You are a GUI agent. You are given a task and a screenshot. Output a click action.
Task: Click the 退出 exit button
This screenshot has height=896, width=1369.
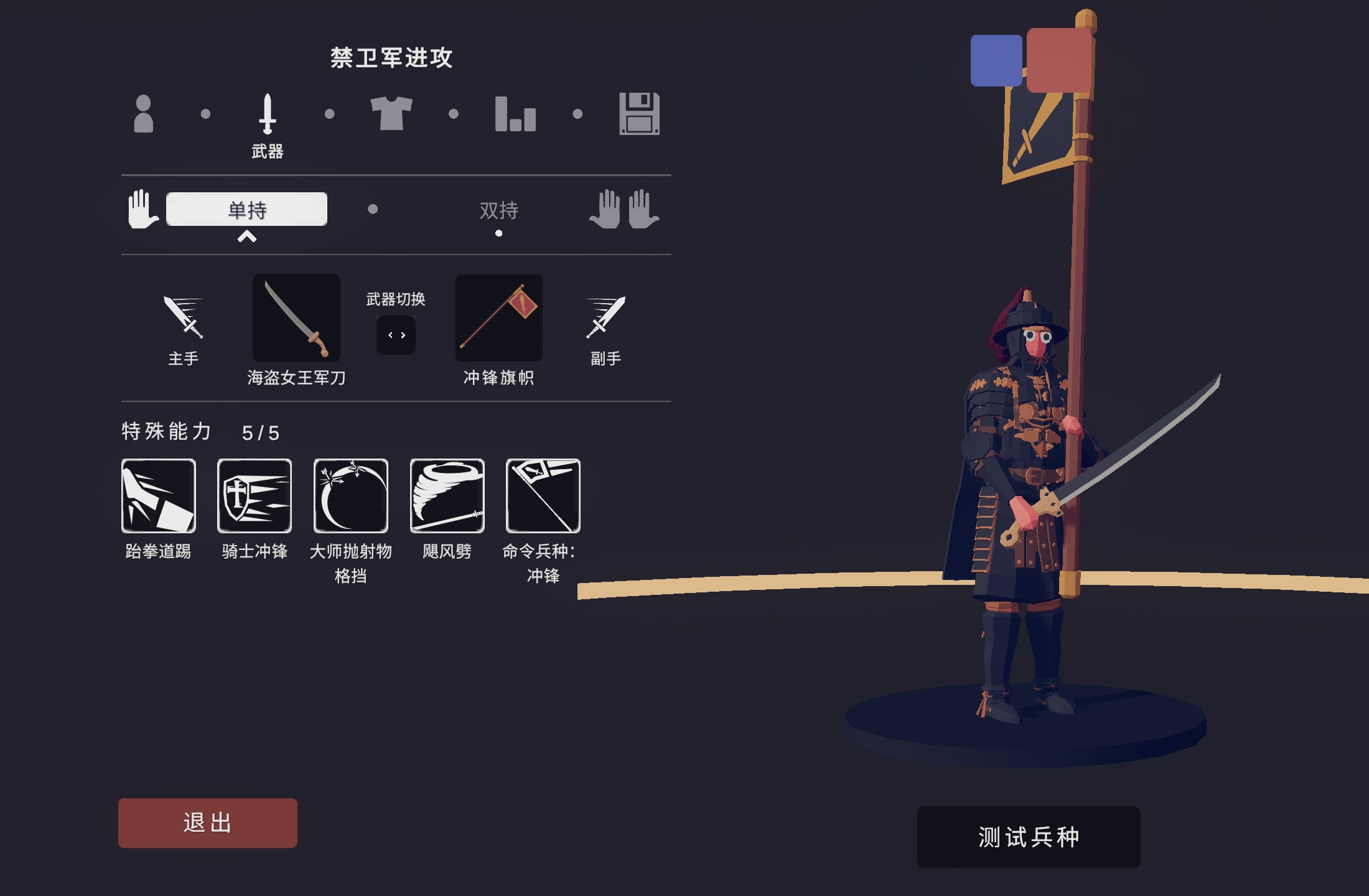coord(208,823)
